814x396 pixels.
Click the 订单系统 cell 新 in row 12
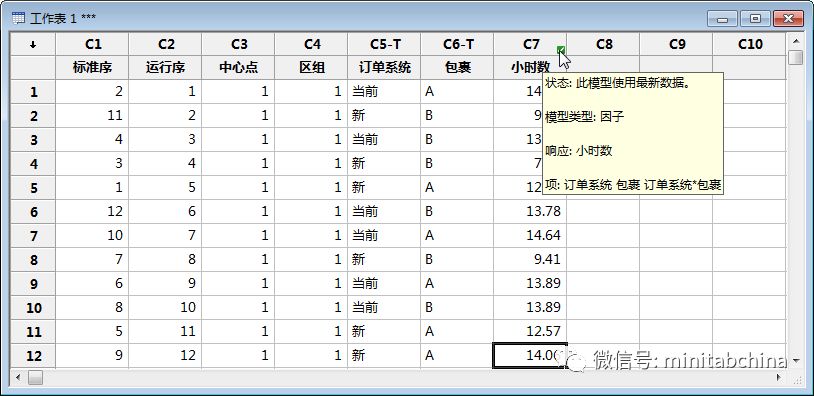tap(385, 356)
